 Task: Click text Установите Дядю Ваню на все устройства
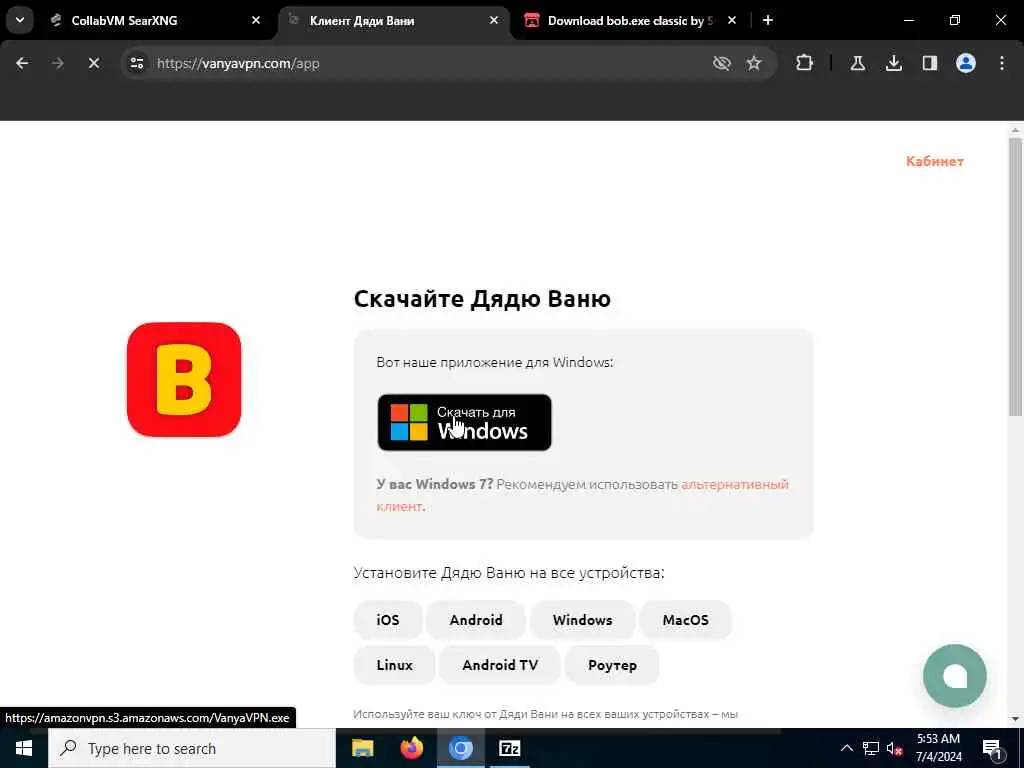point(509,573)
